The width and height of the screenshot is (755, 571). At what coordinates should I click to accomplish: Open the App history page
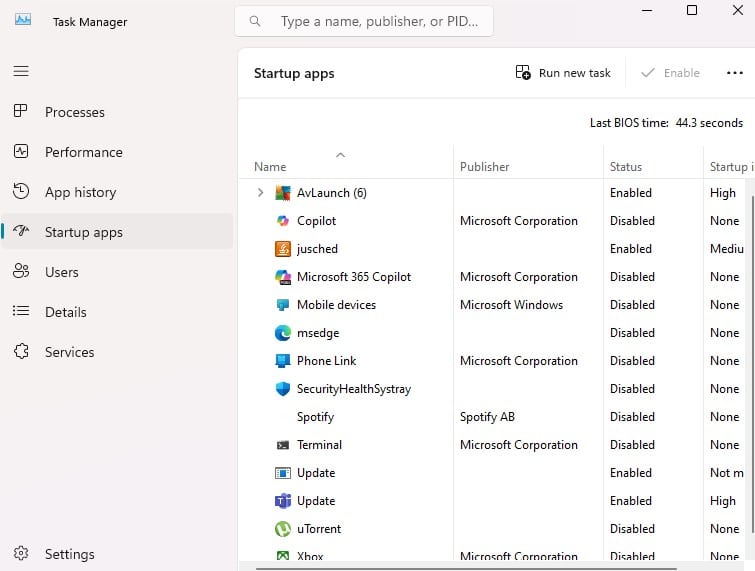[x=117, y=192]
